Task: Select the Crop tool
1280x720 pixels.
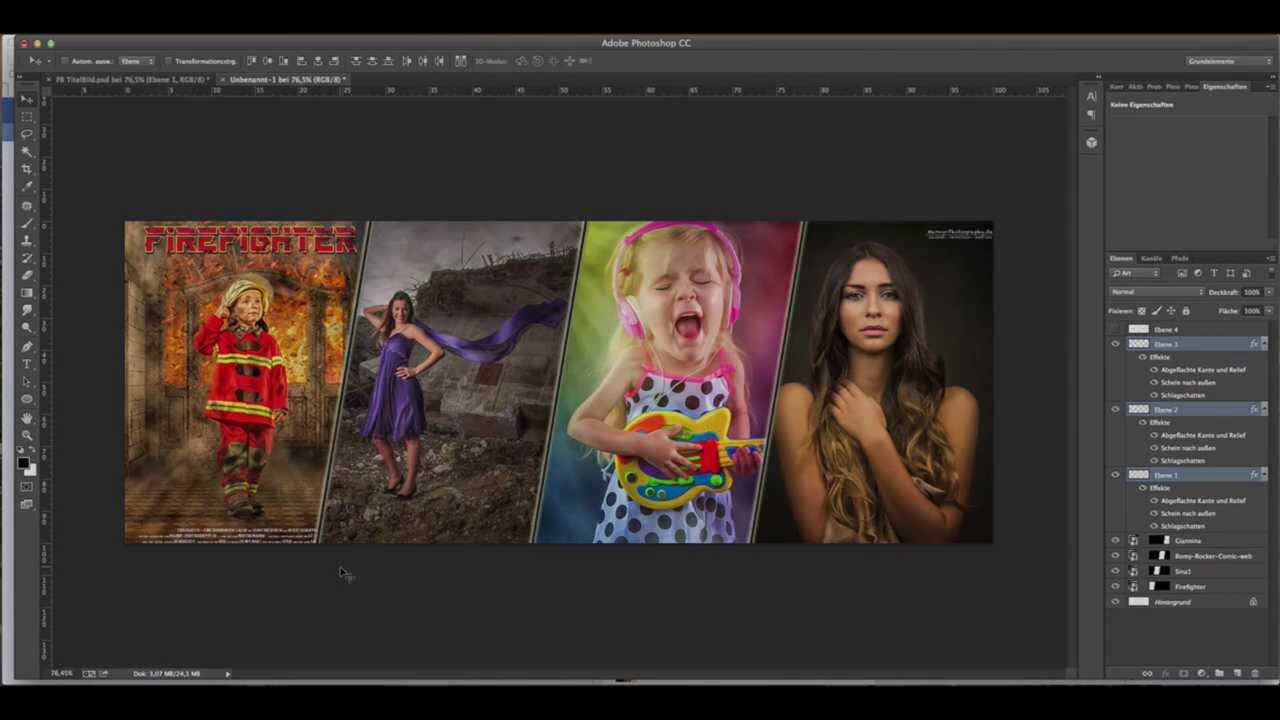Action: pyautogui.click(x=27, y=169)
